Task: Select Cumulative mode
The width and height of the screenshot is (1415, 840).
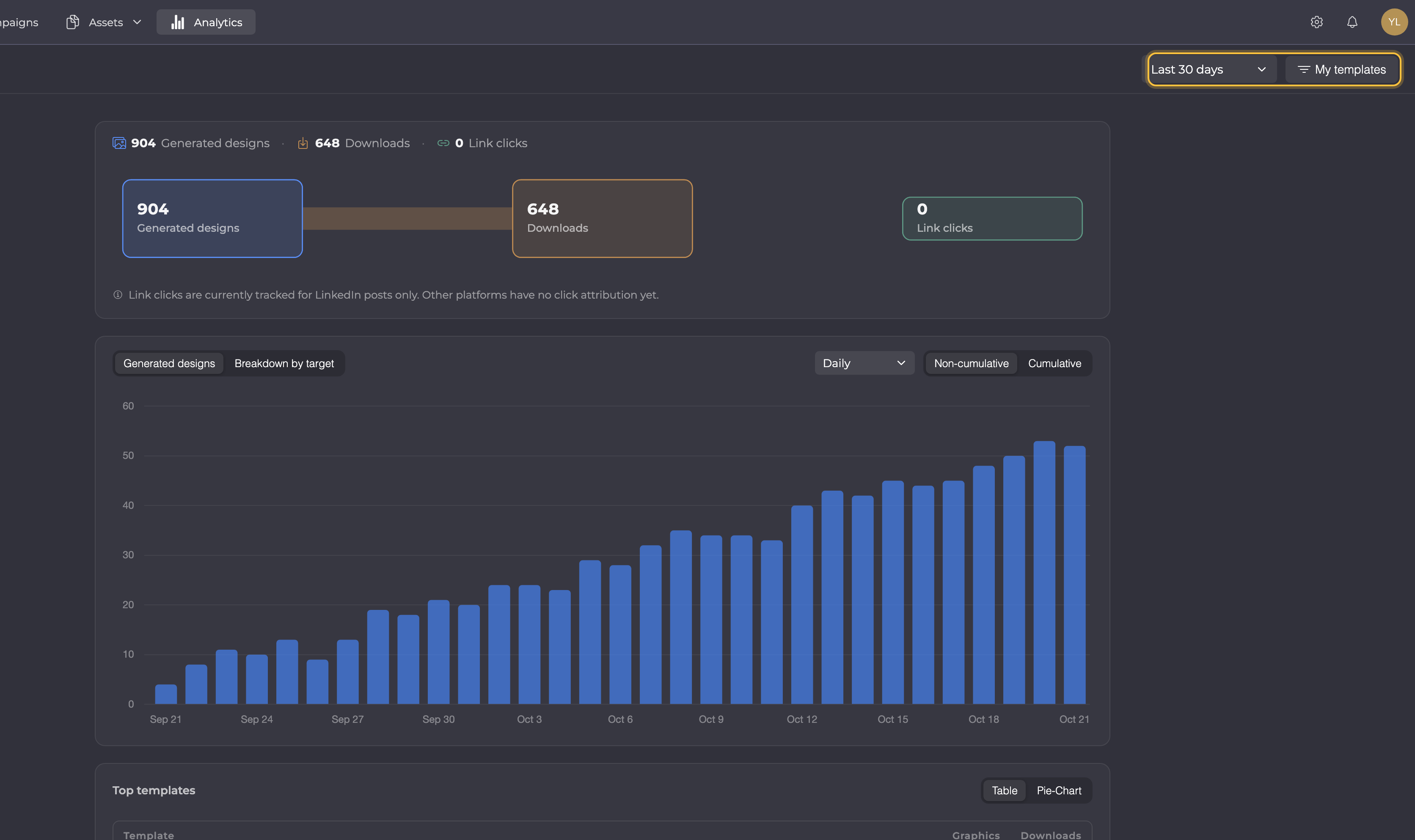Action: click(x=1054, y=363)
